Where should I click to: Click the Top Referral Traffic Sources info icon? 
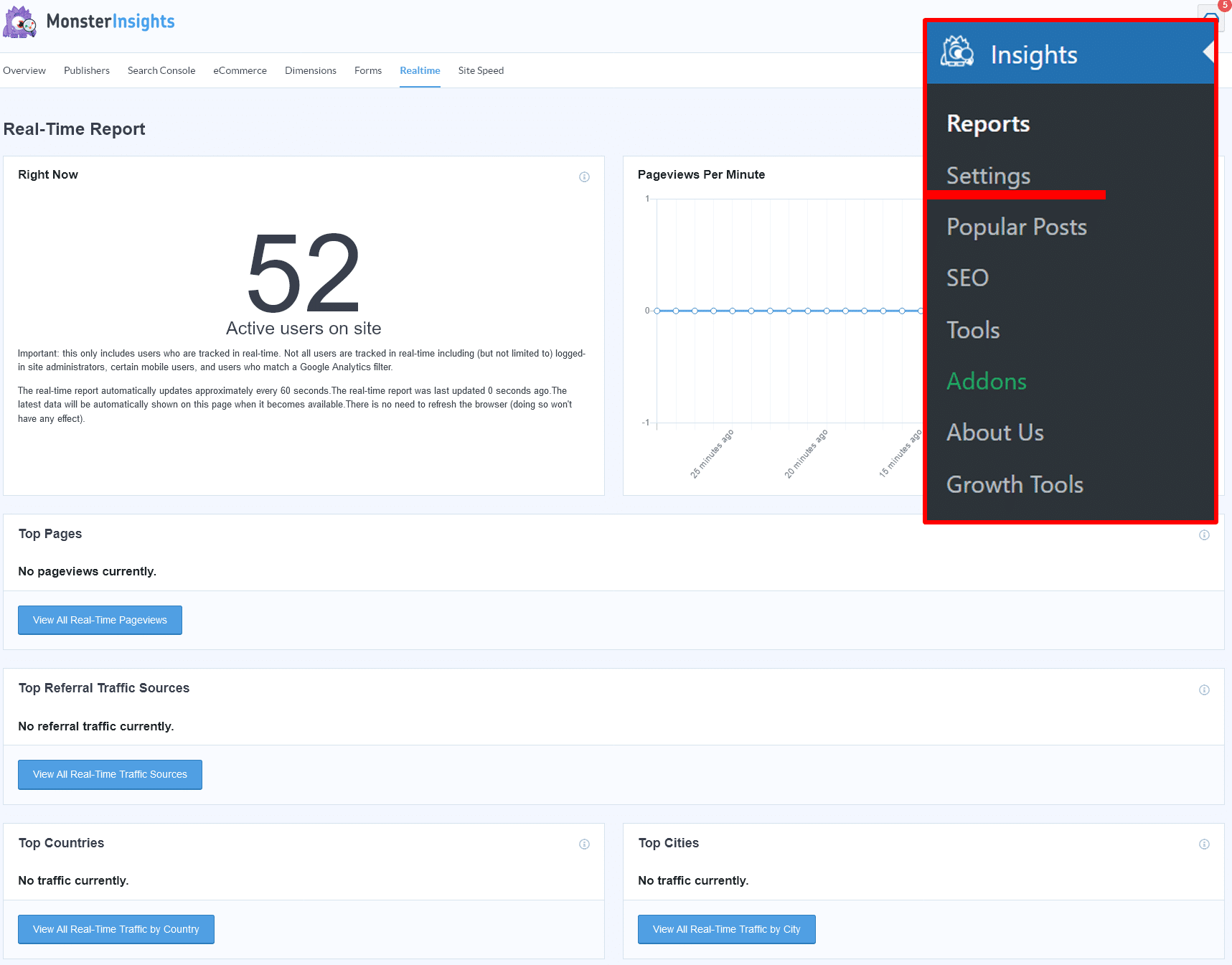click(1204, 689)
